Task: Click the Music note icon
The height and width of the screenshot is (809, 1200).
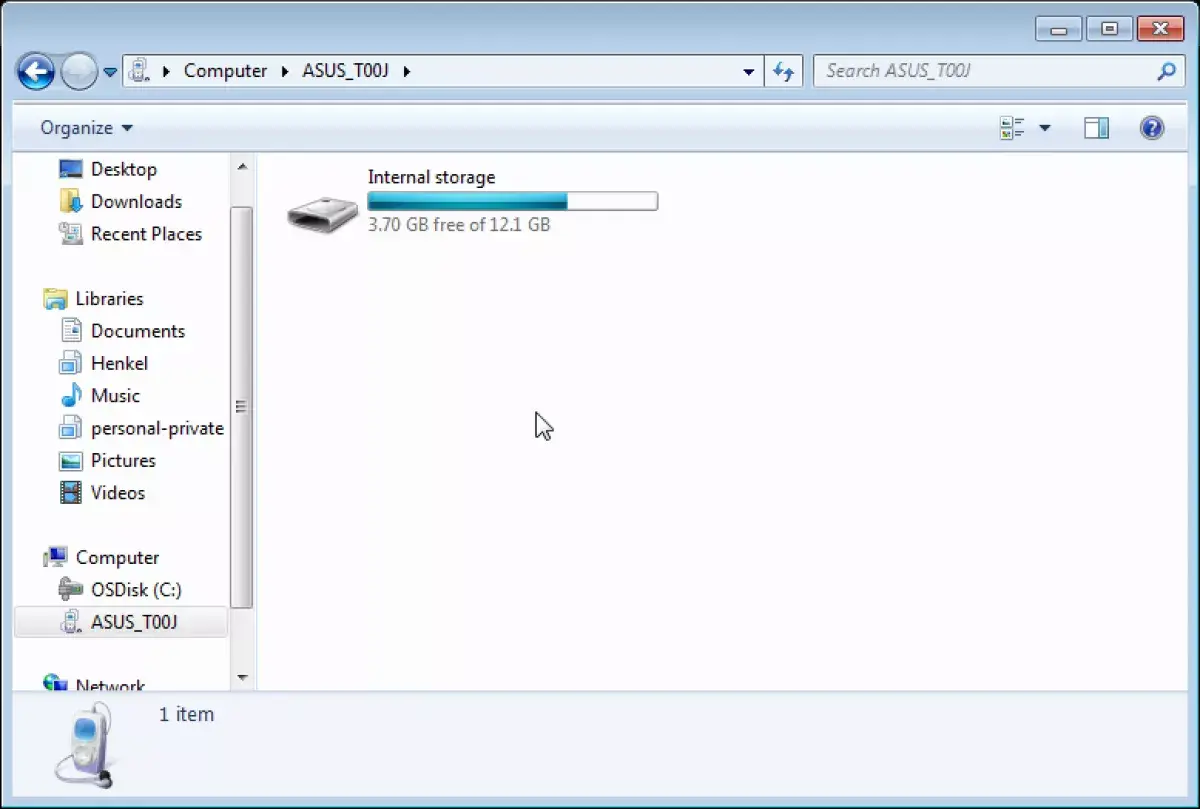Action: pos(71,395)
